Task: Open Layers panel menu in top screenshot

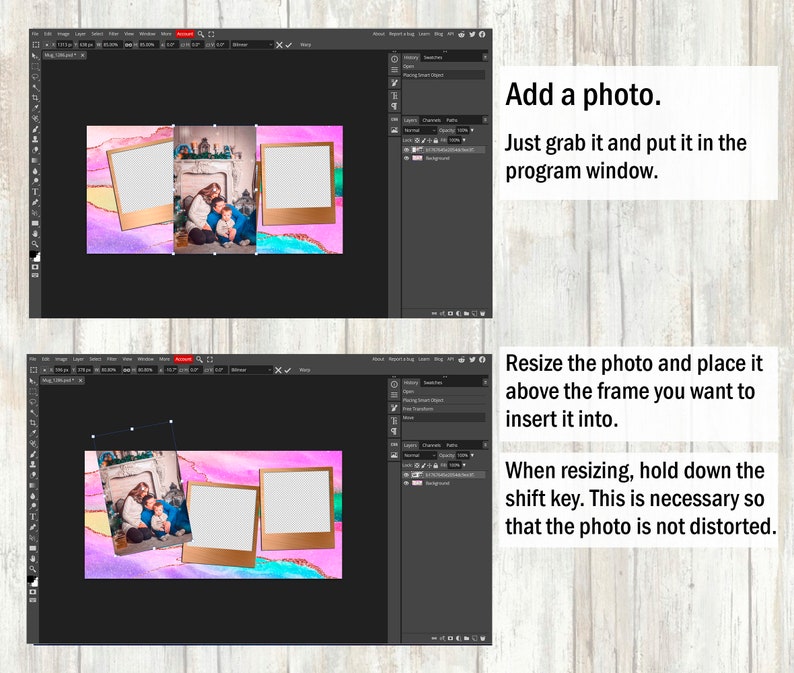Action: (x=485, y=120)
